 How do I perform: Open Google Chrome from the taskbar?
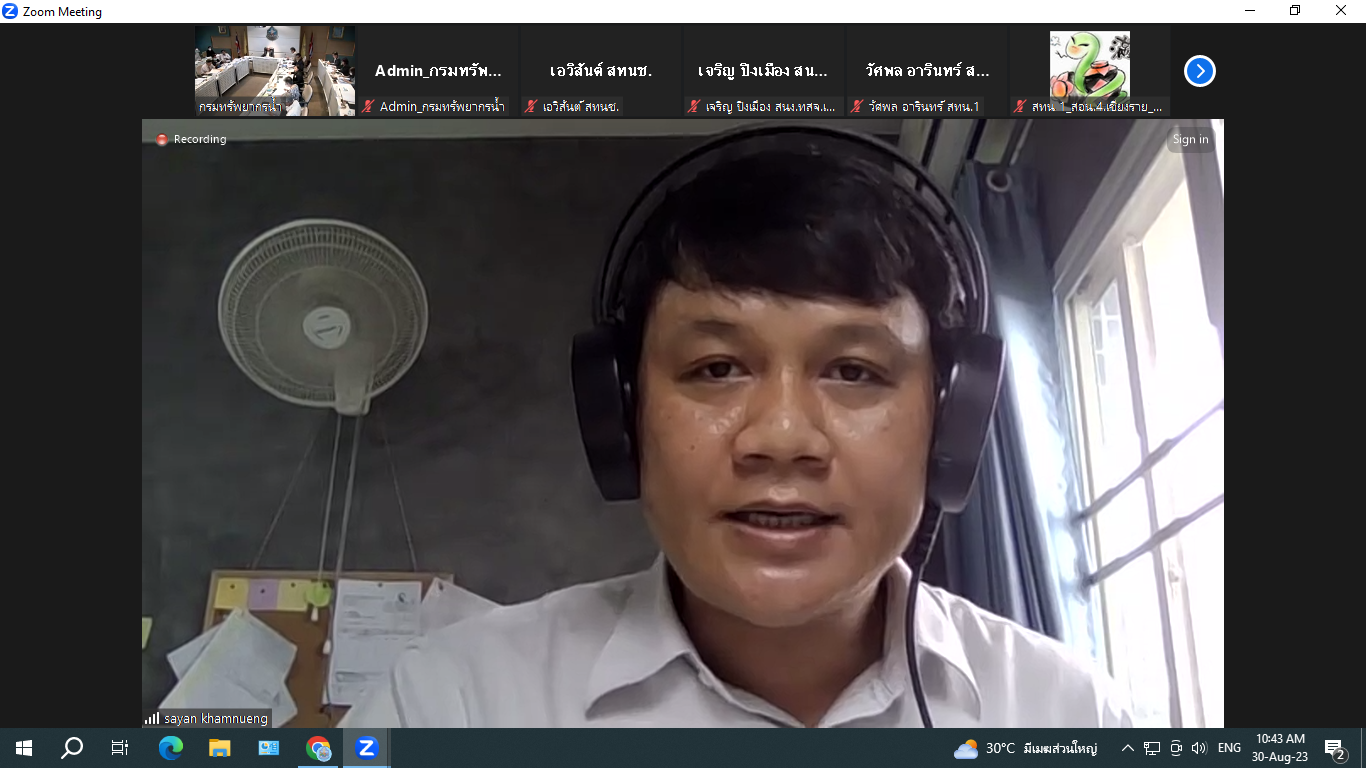click(318, 748)
